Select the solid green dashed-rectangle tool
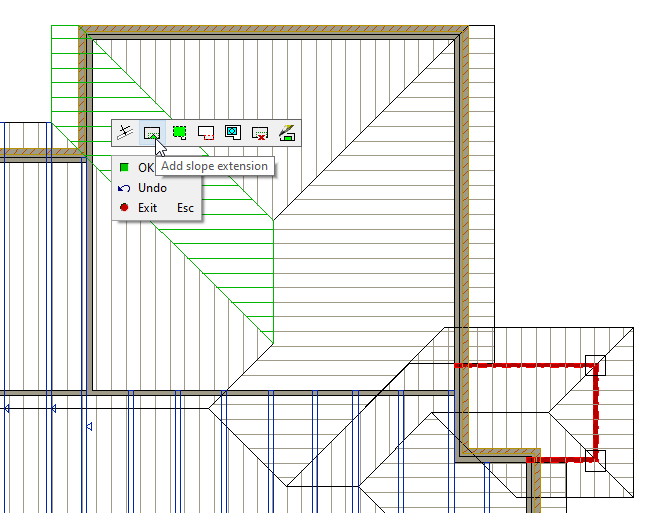Viewport: 647px width, 513px height. pyautogui.click(x=179, y=131)
